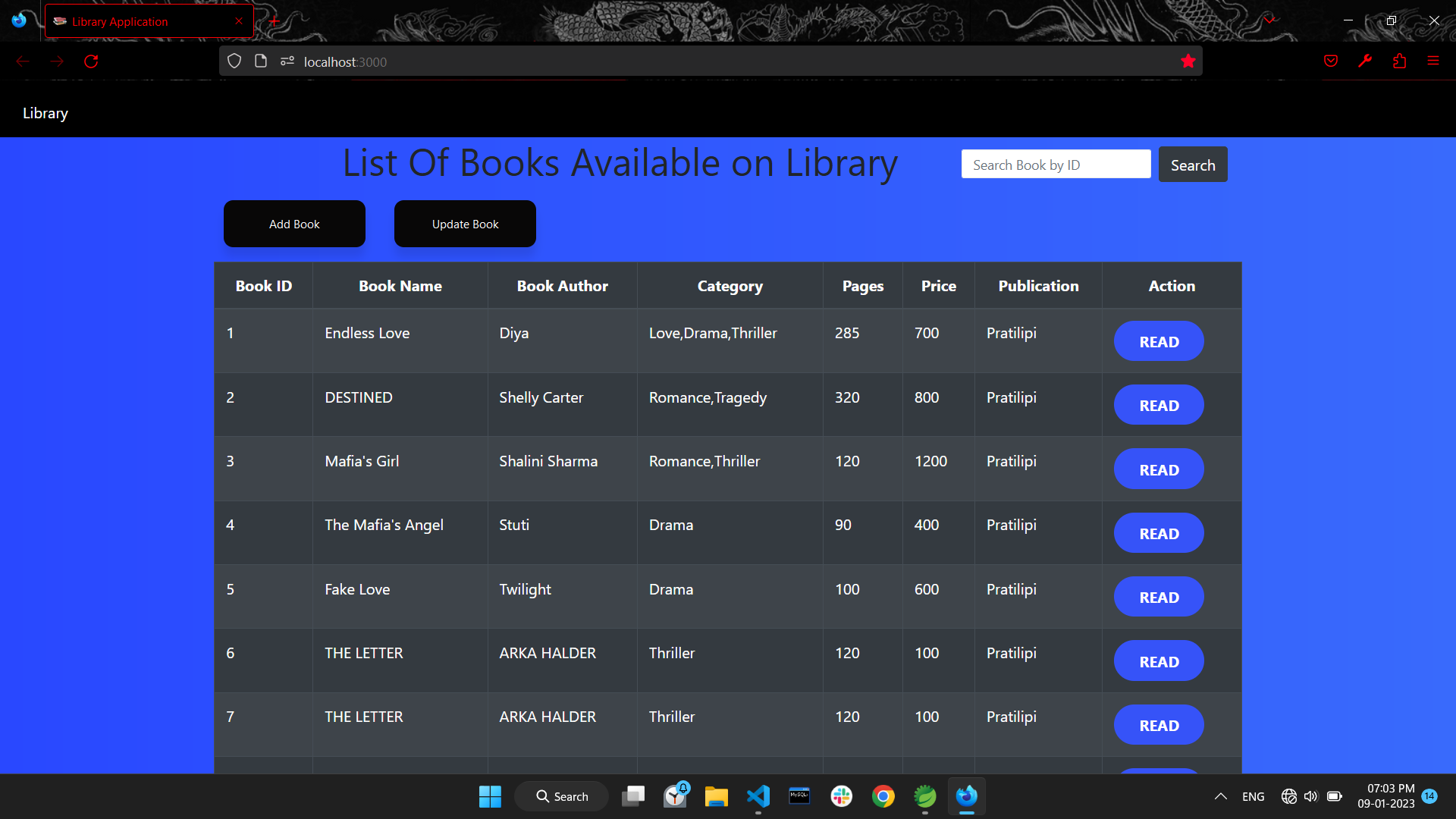Open the wrench developer tools icon

click(x=1365, y=61)
